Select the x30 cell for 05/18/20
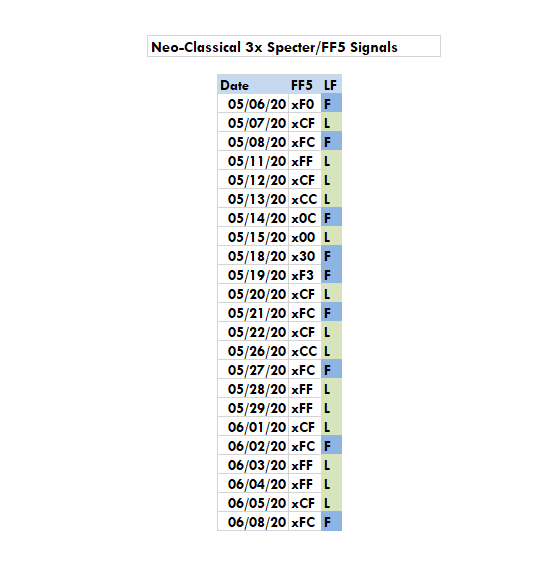 [305, 256]
